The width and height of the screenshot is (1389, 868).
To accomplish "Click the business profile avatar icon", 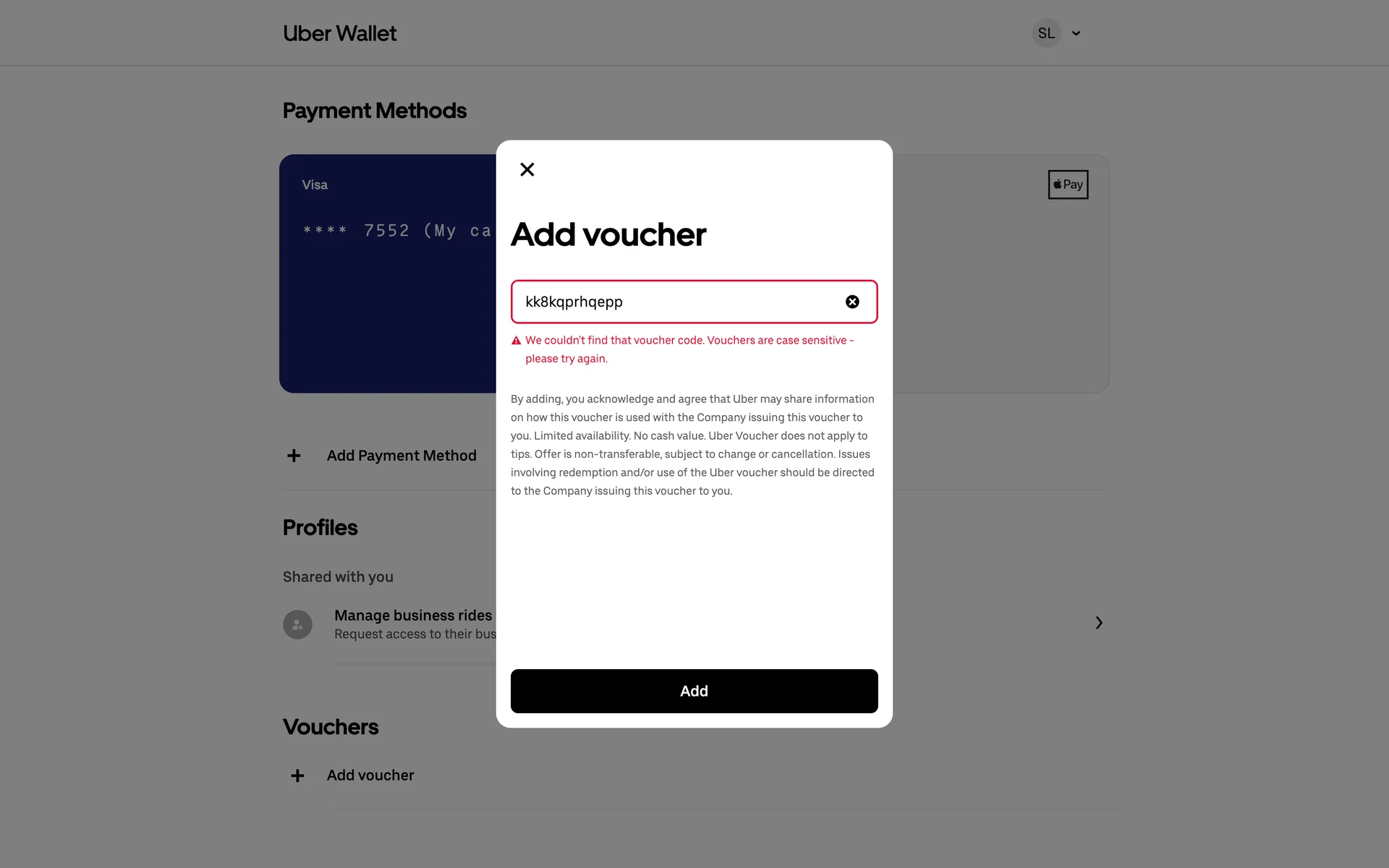I will pyautogui.click(x=297, y=624).
